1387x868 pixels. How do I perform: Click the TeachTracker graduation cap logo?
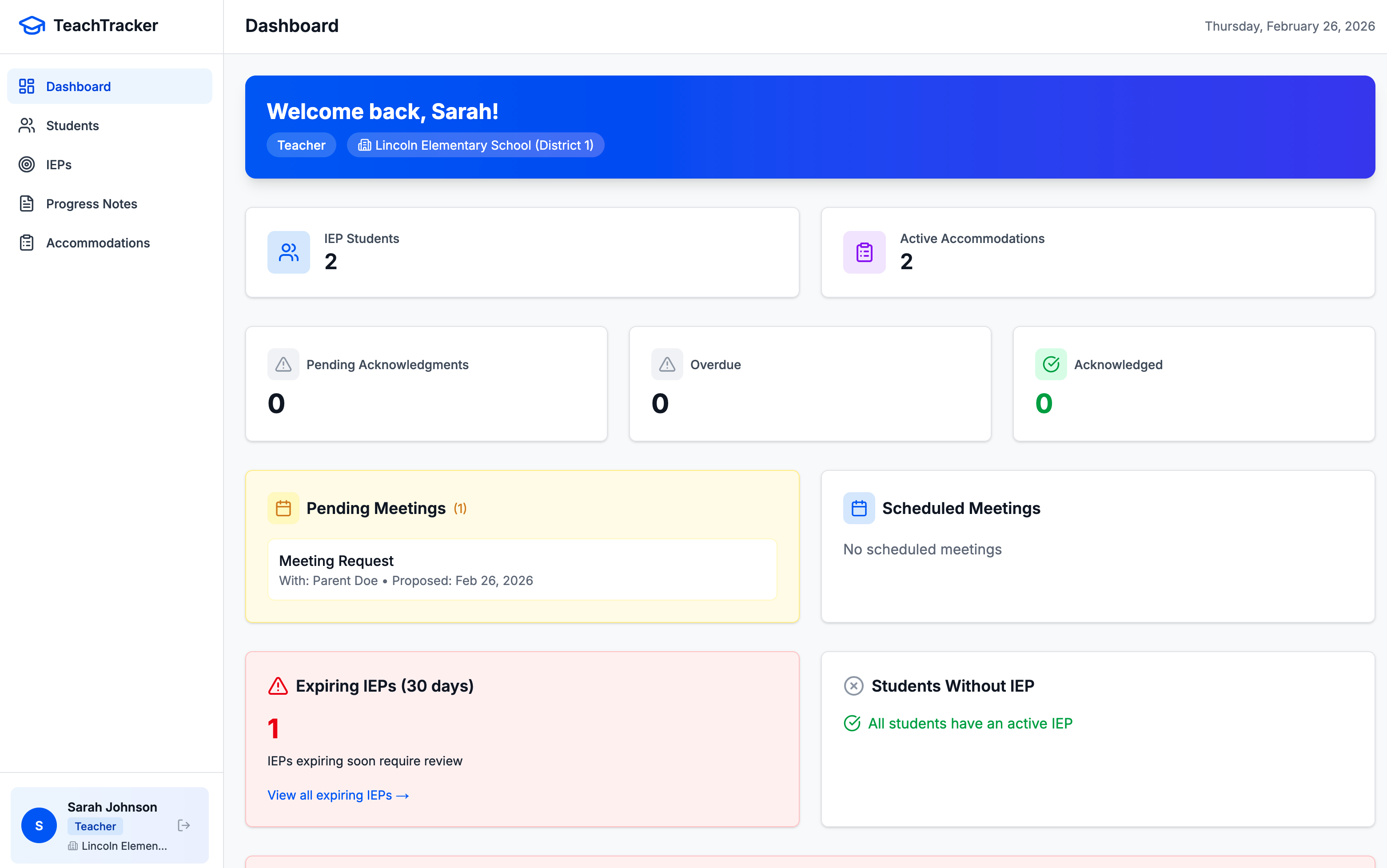32,25
